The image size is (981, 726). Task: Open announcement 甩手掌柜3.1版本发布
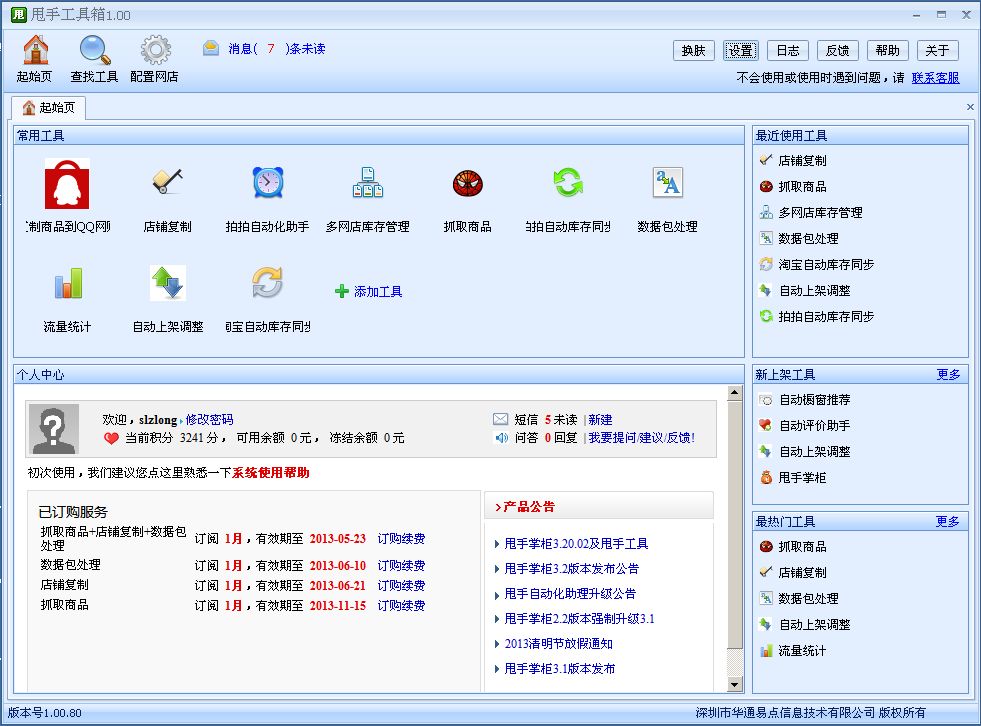560,669
